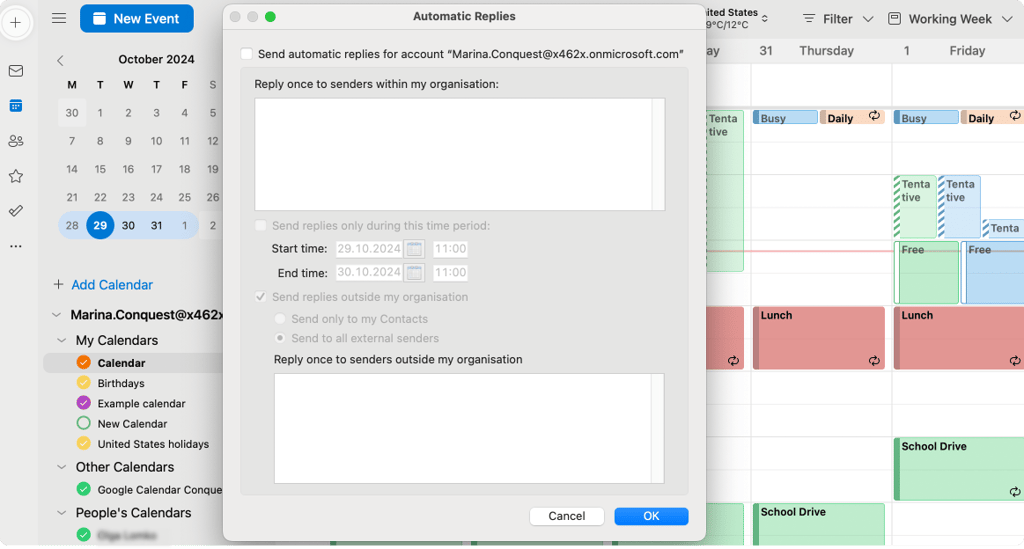Enable the New Calendar visibility checkbox
Viewport: 1024px width, 549px height.
[x=83, y=423]
